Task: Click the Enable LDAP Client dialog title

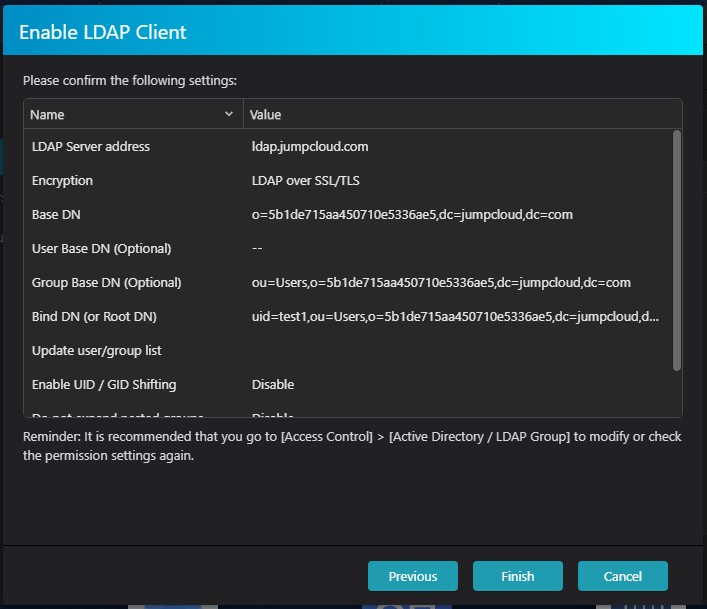Action: (x=103, y=32)
